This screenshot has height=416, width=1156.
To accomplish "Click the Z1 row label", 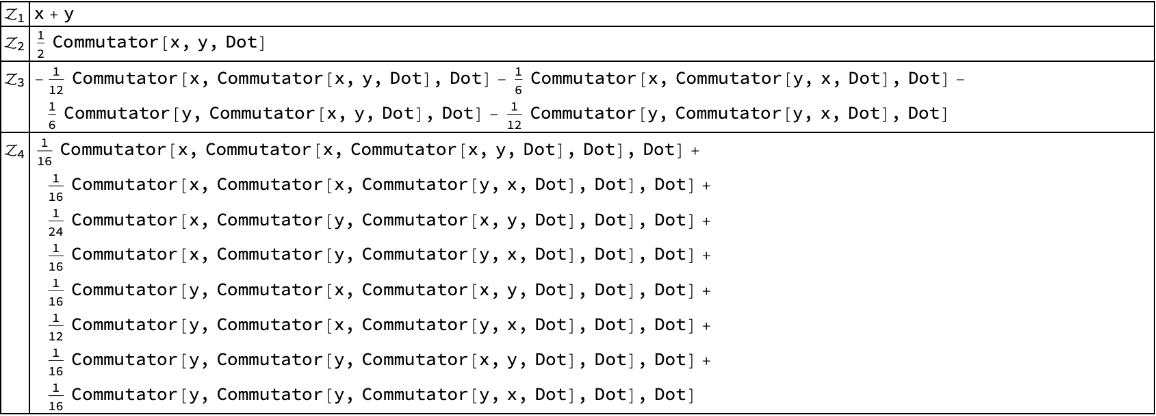I will pyautogui.click(x=15, y=17).
